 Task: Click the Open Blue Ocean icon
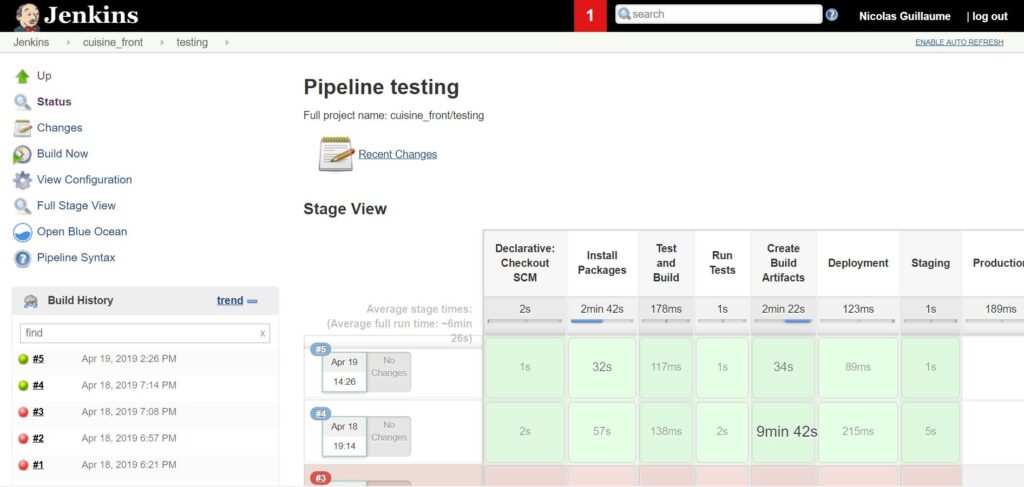pyautogui.click(x=22, y=232)
